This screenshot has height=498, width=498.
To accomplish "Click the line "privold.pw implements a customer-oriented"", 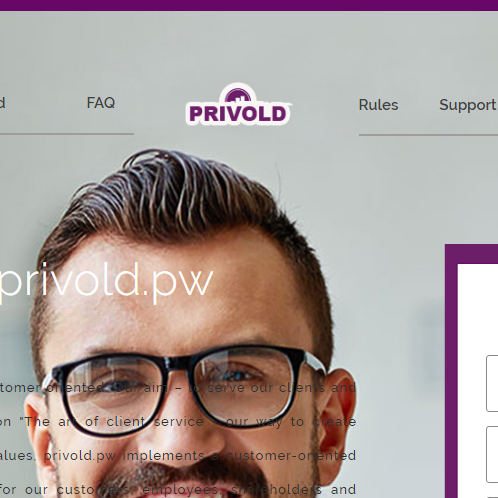I will (200, 456).
